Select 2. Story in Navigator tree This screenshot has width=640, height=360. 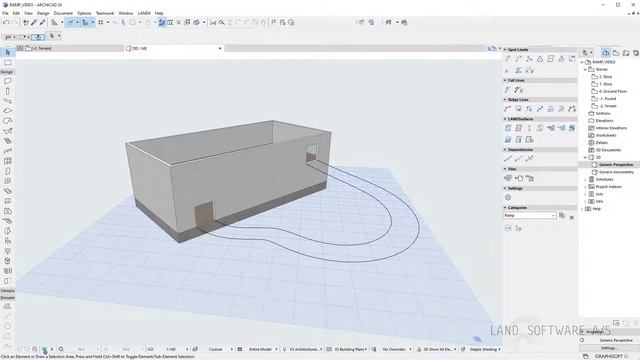coord(605,77)
